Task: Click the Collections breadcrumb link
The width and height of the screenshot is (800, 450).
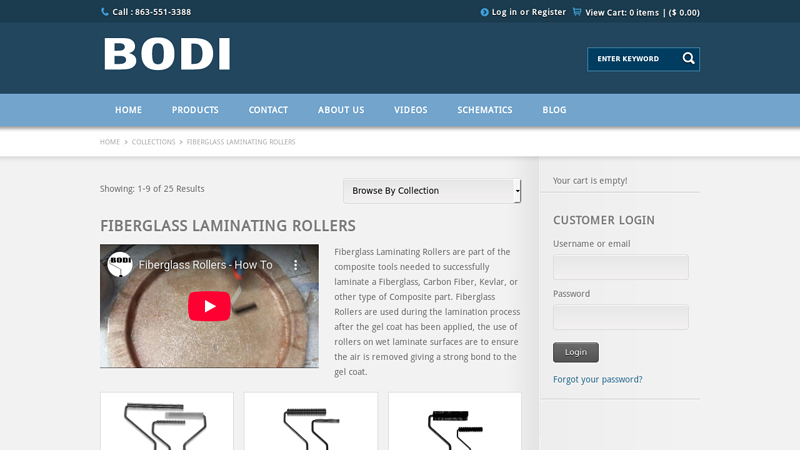Action: click(154, 142)
